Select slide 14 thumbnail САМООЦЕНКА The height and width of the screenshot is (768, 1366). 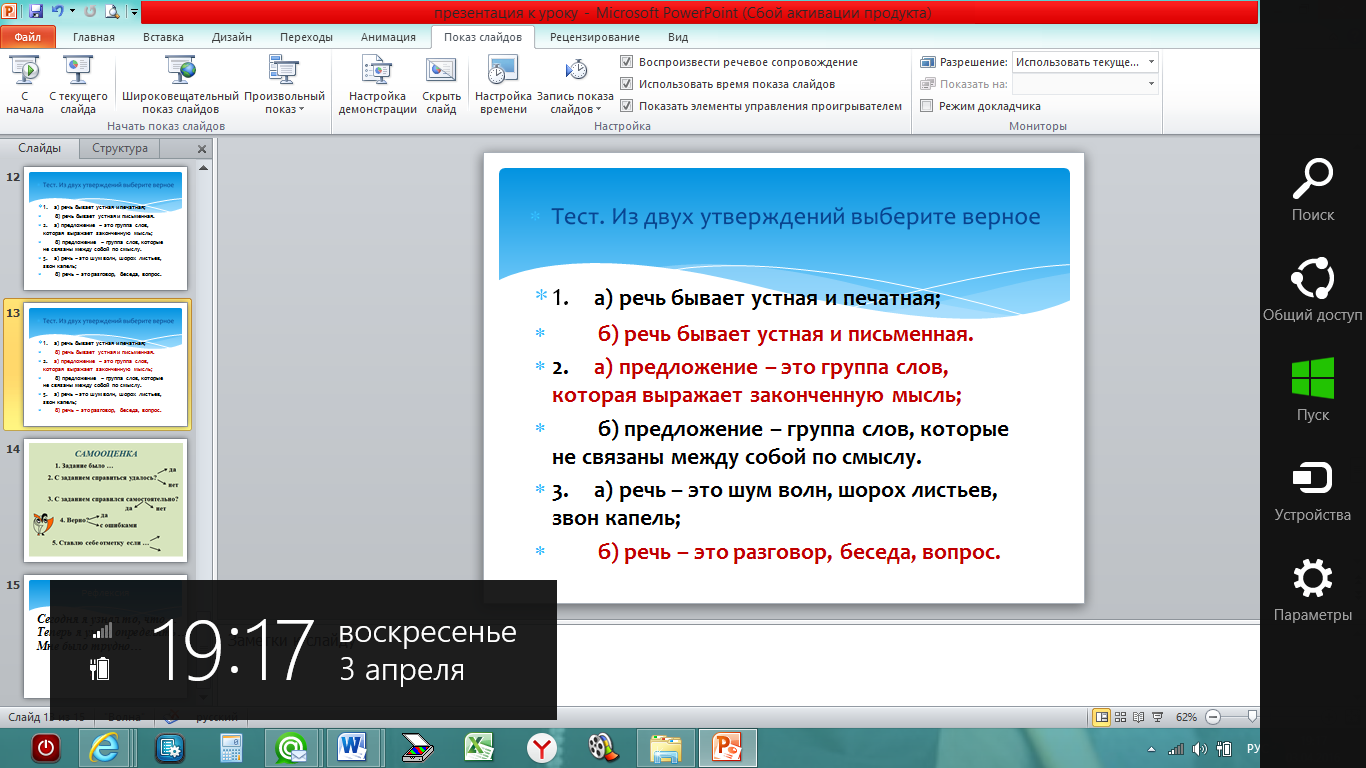tap(105, 500)
